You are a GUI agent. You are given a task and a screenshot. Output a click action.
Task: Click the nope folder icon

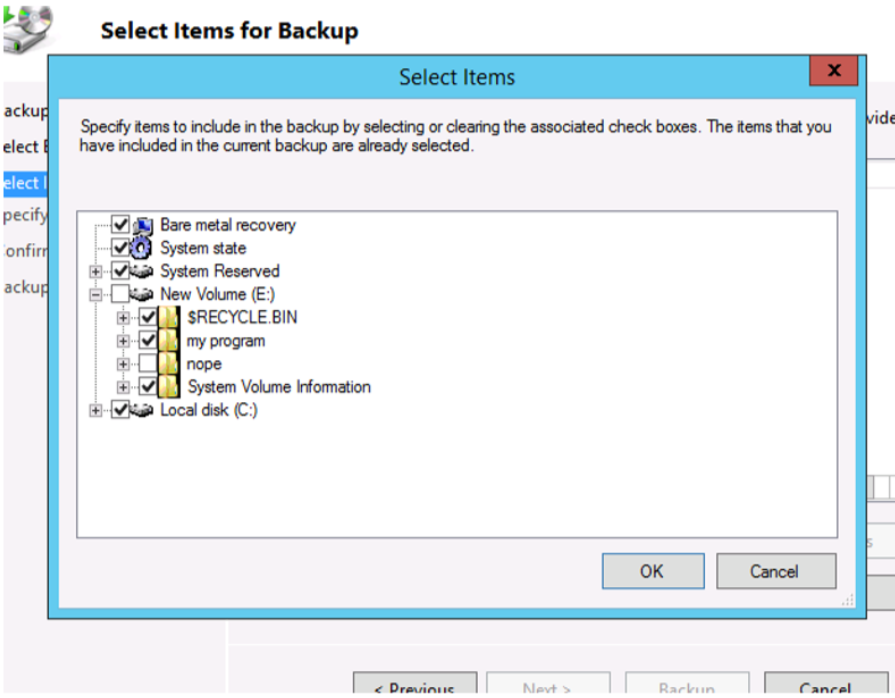click(170, 363)
